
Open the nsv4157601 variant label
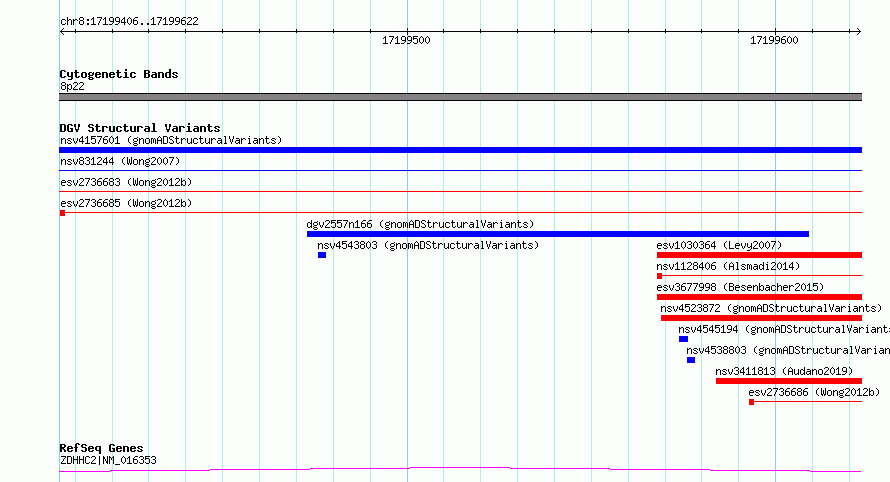tap(171, 140)
